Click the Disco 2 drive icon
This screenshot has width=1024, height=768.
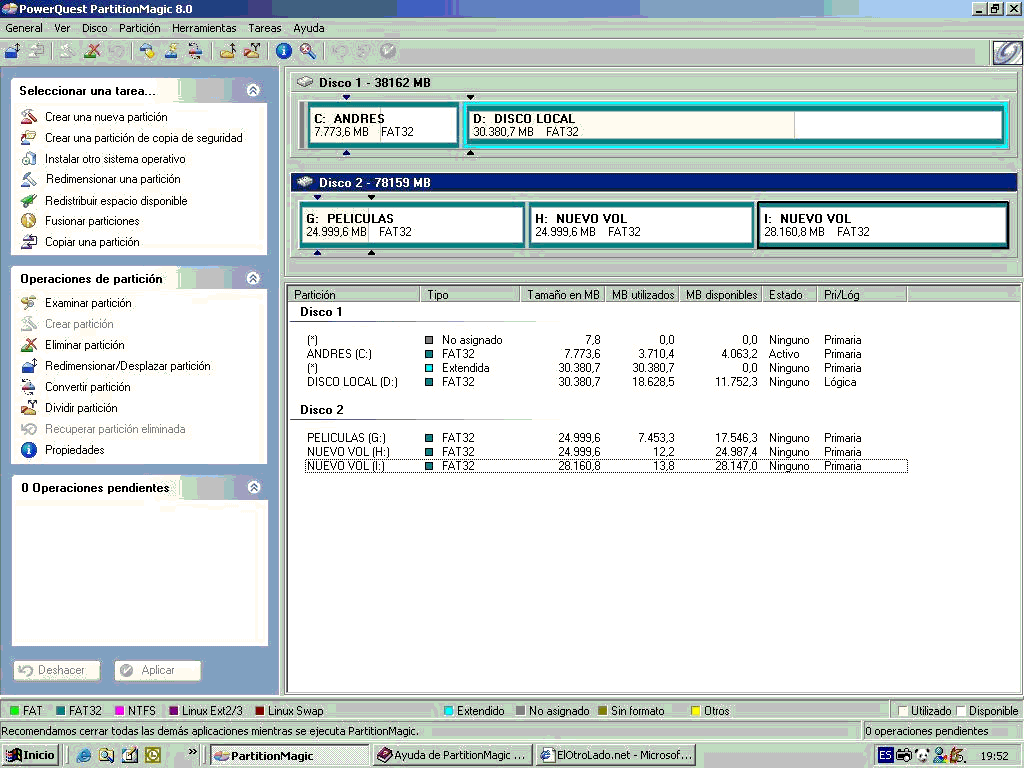click(305, 182)
